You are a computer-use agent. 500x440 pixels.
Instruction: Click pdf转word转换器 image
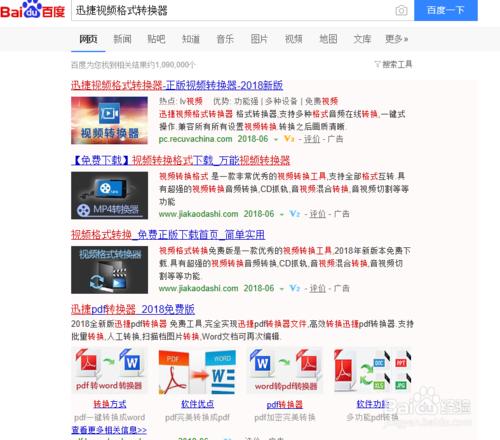pos(109,371)
